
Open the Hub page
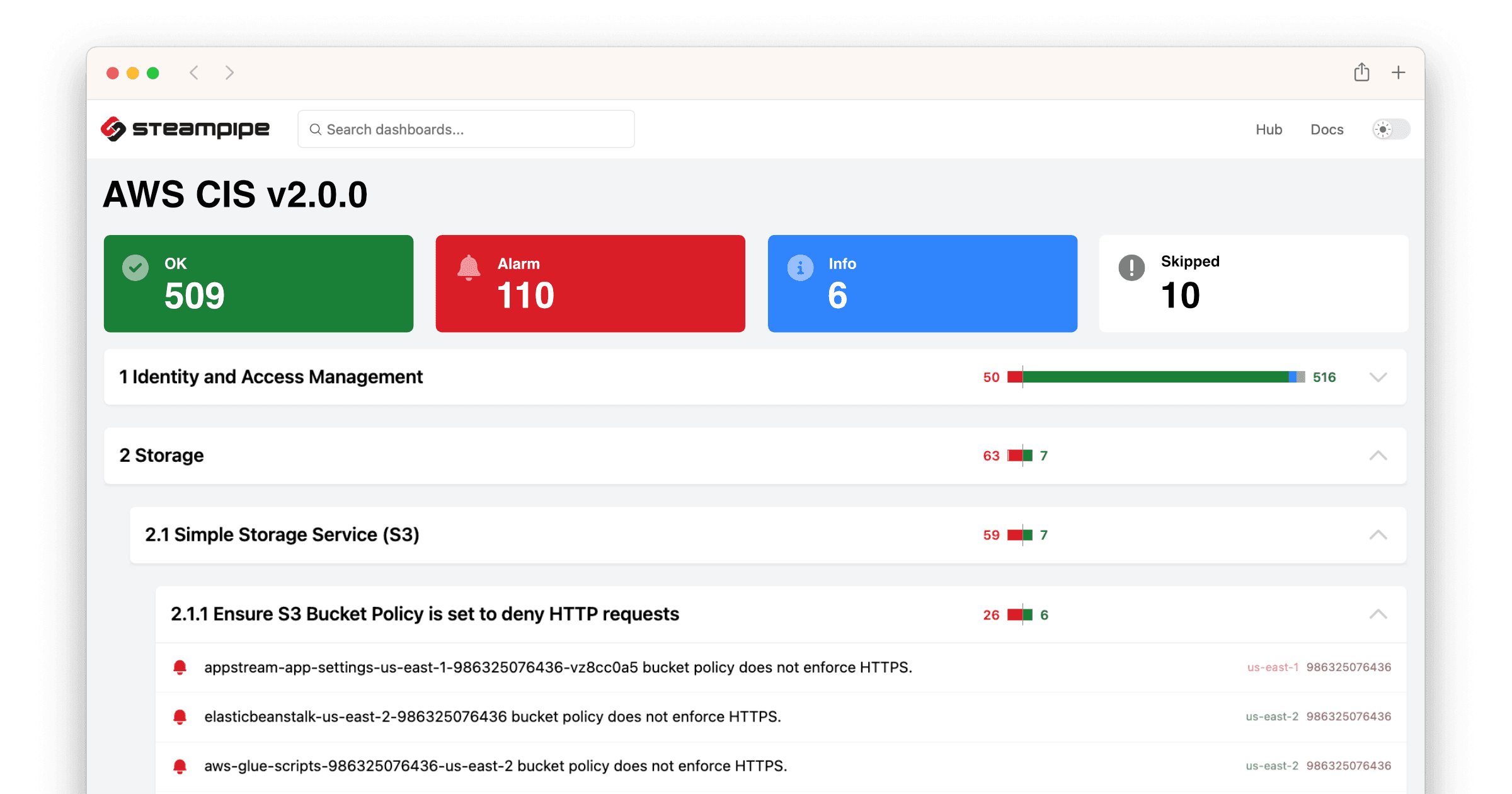1269,129
